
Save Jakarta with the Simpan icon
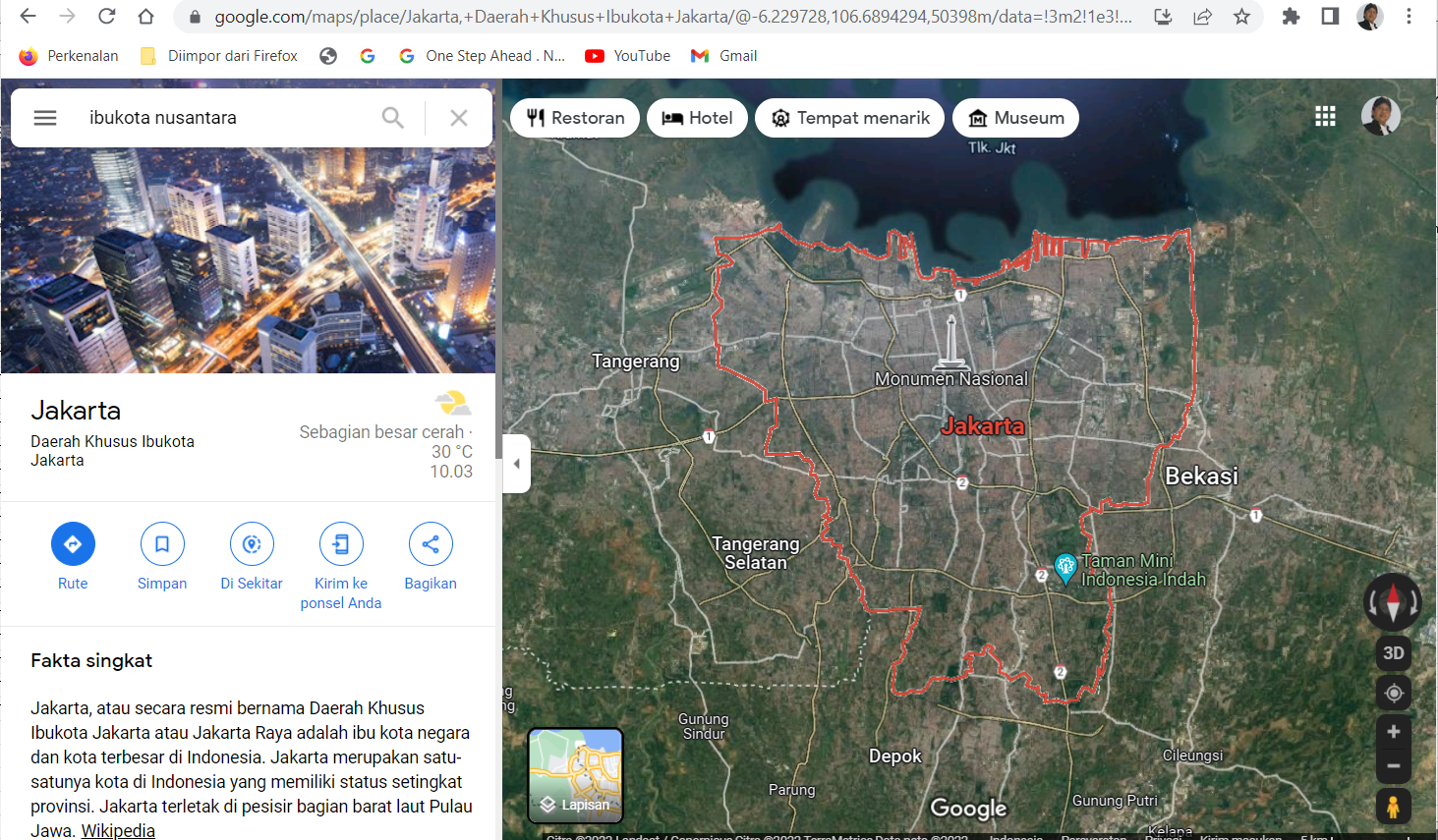[162, 544]
